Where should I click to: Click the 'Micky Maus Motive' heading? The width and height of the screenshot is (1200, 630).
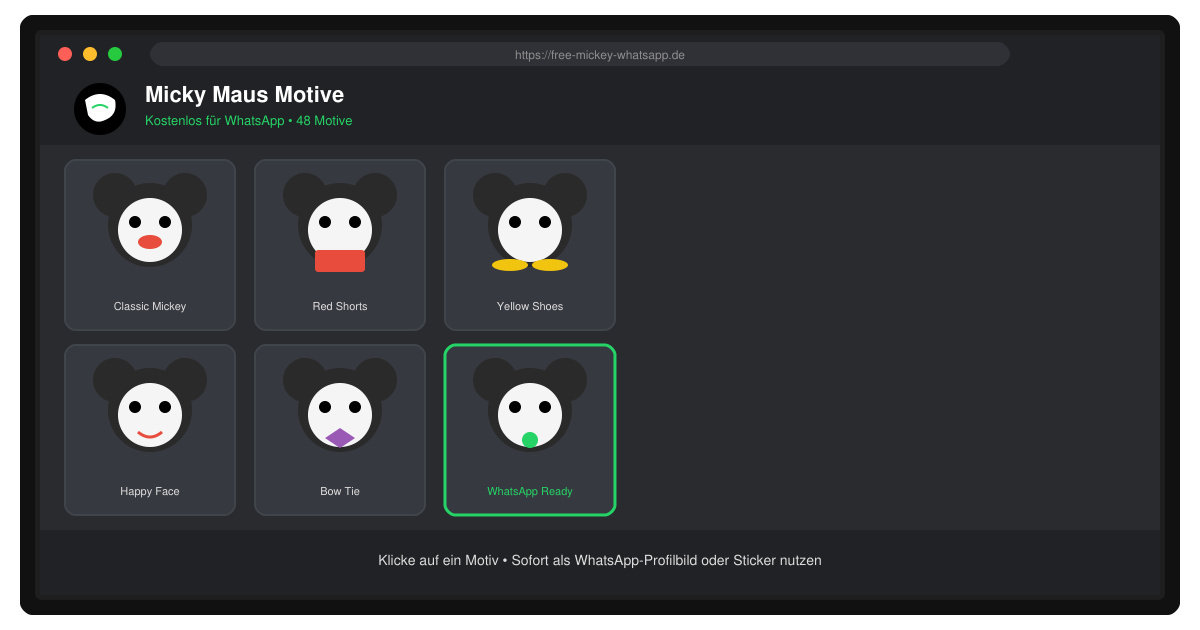(x=244, y=95)
